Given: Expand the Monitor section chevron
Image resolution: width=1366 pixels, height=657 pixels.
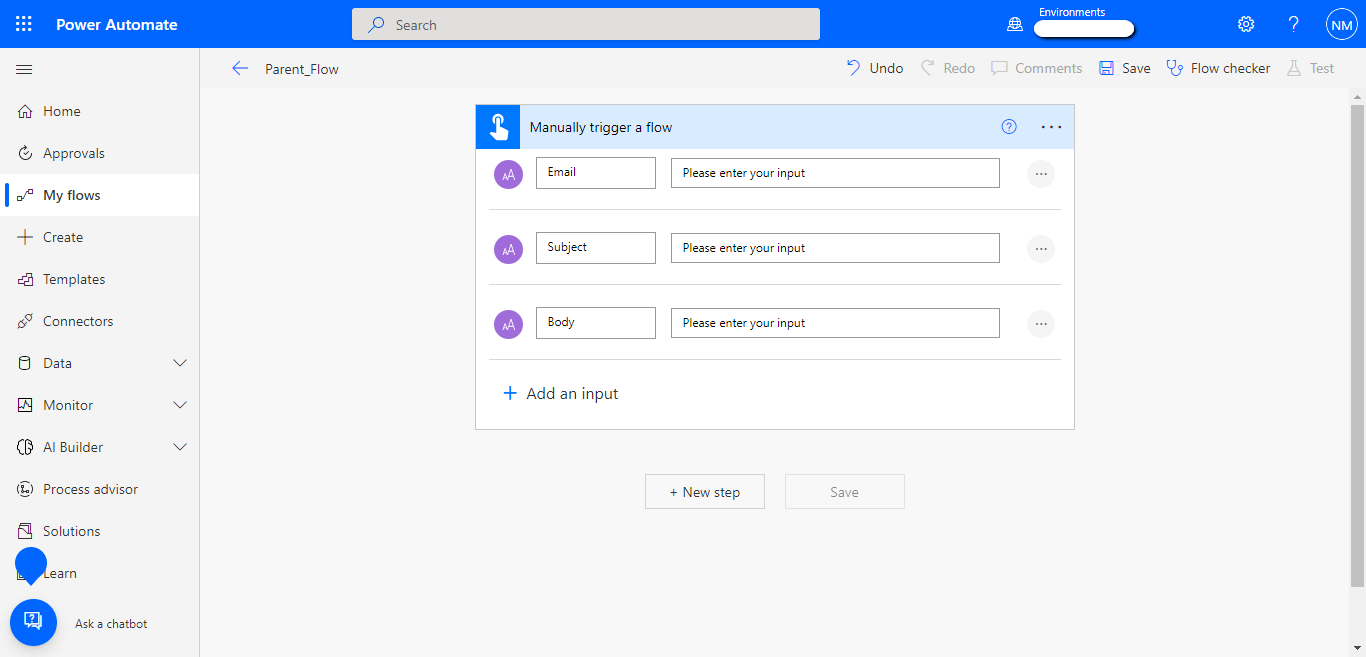Looking at the screenshot, I should tap(180, 405).
